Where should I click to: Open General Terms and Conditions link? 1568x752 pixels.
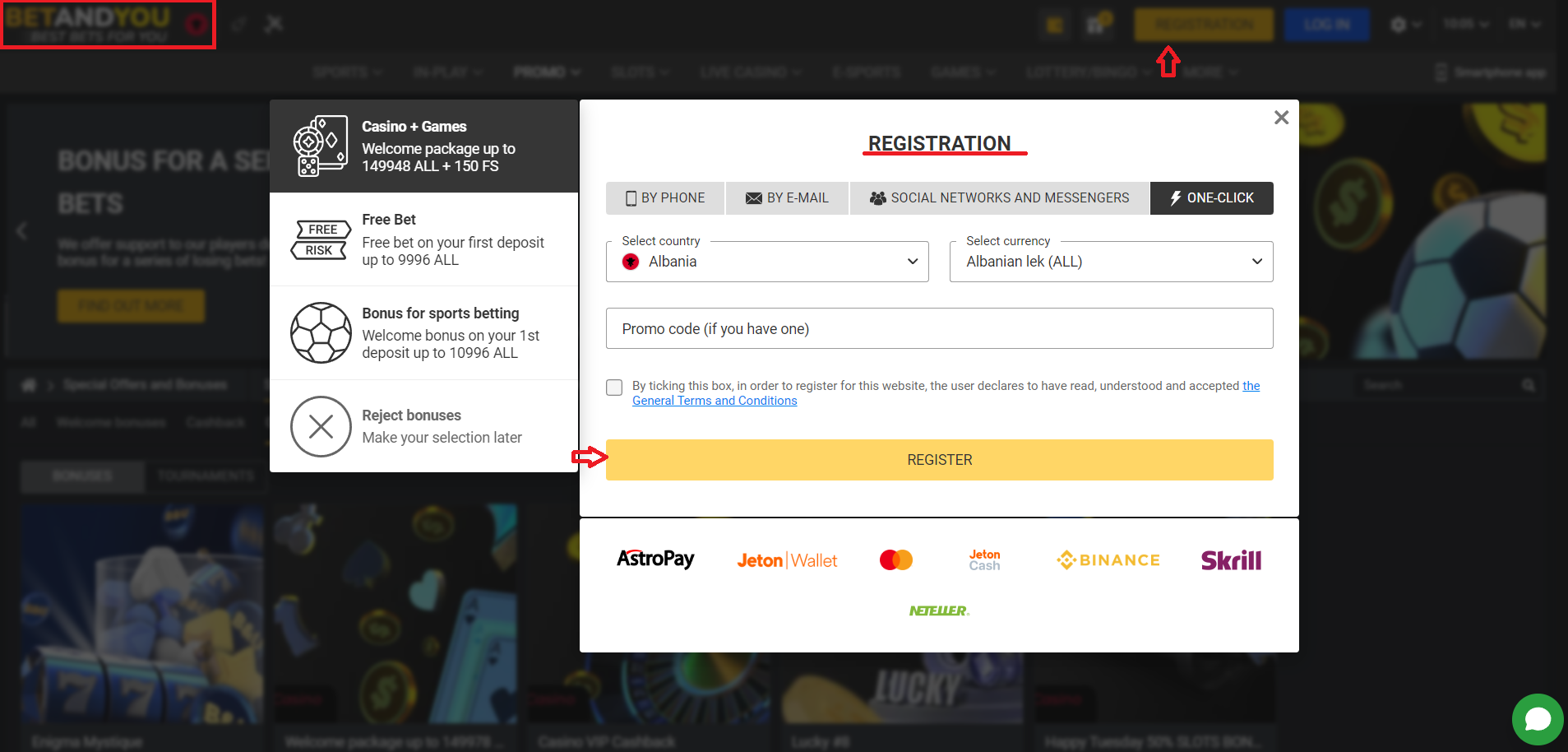[715, 401]
